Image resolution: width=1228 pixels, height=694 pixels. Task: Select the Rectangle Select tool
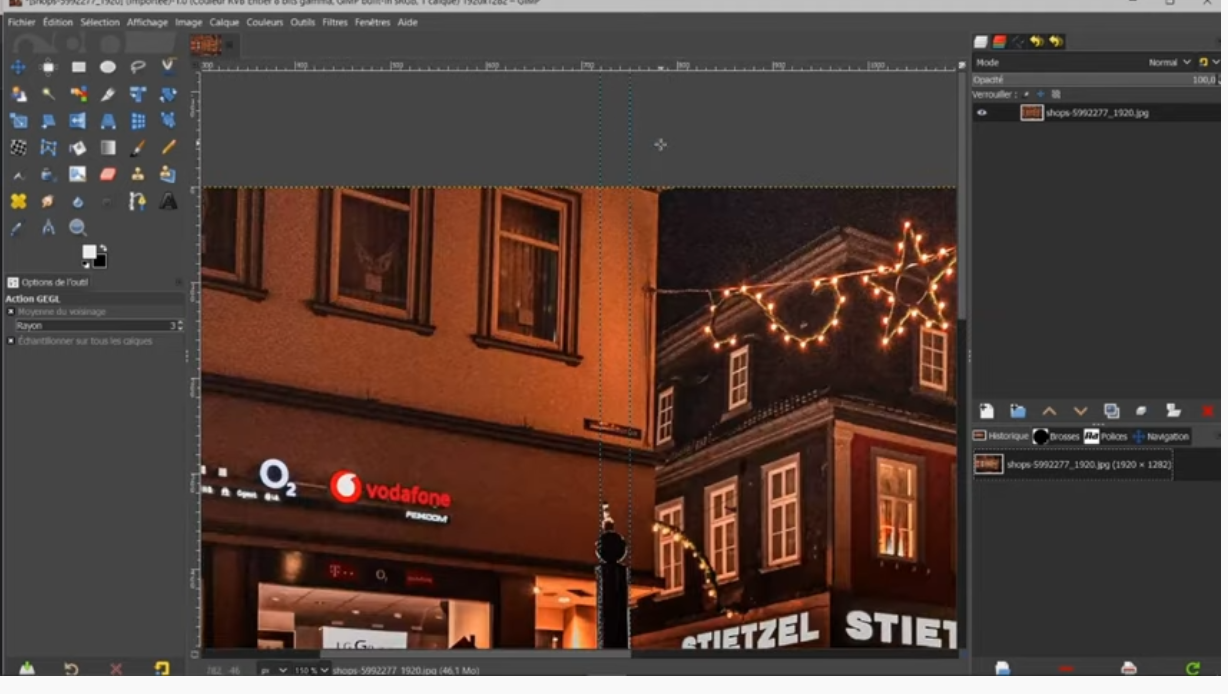pyautogui.click(x=78, y=67)
